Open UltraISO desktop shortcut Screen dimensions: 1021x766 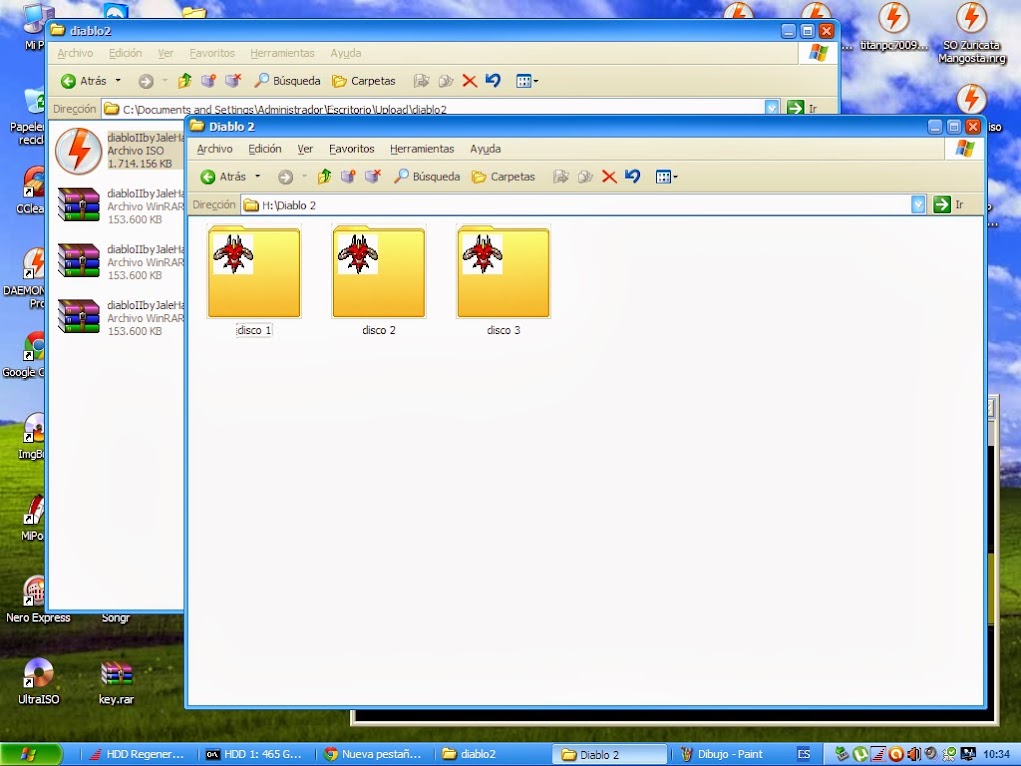(x=38, y=682)
